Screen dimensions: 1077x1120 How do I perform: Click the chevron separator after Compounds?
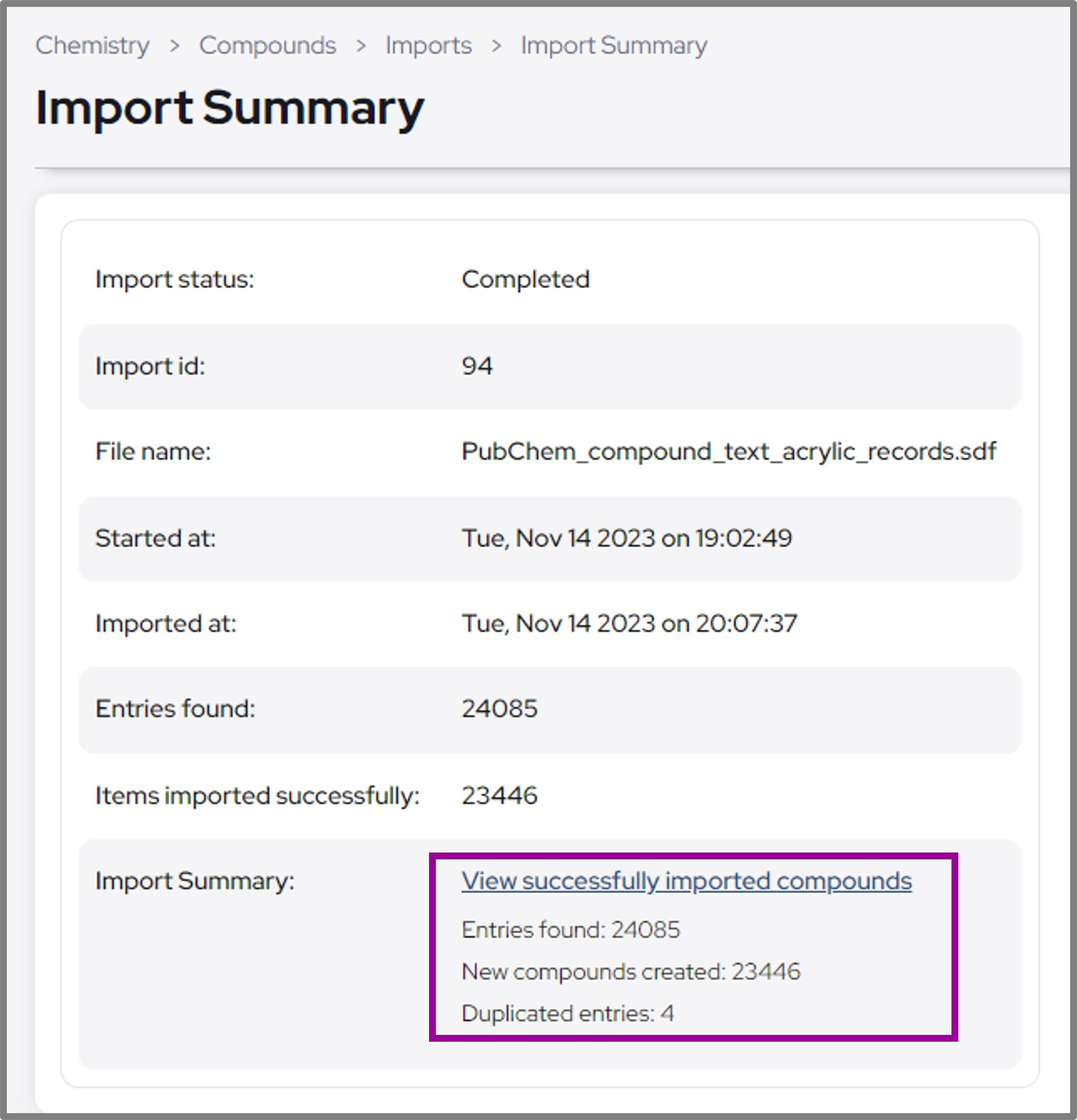(361, 46)
